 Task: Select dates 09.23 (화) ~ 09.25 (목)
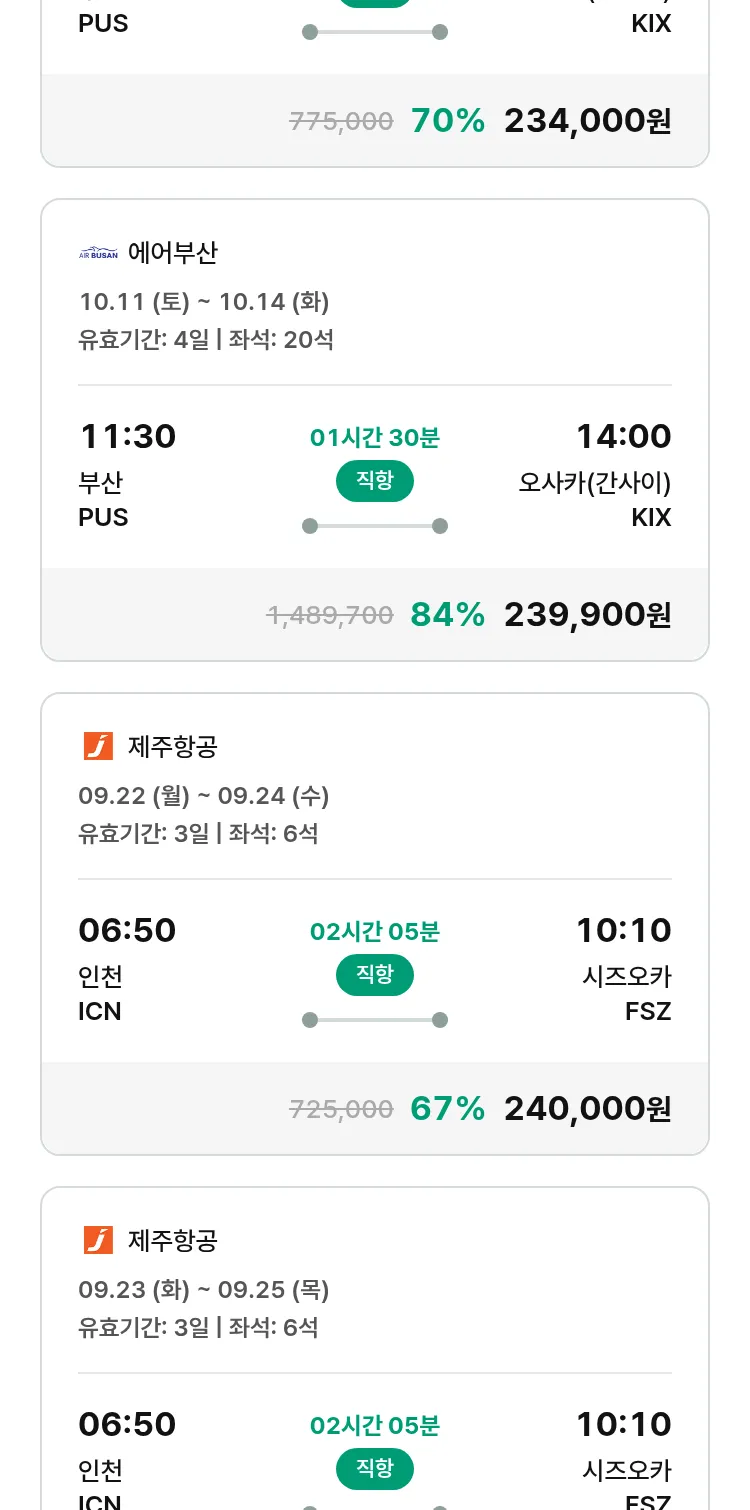[204, 1290]
